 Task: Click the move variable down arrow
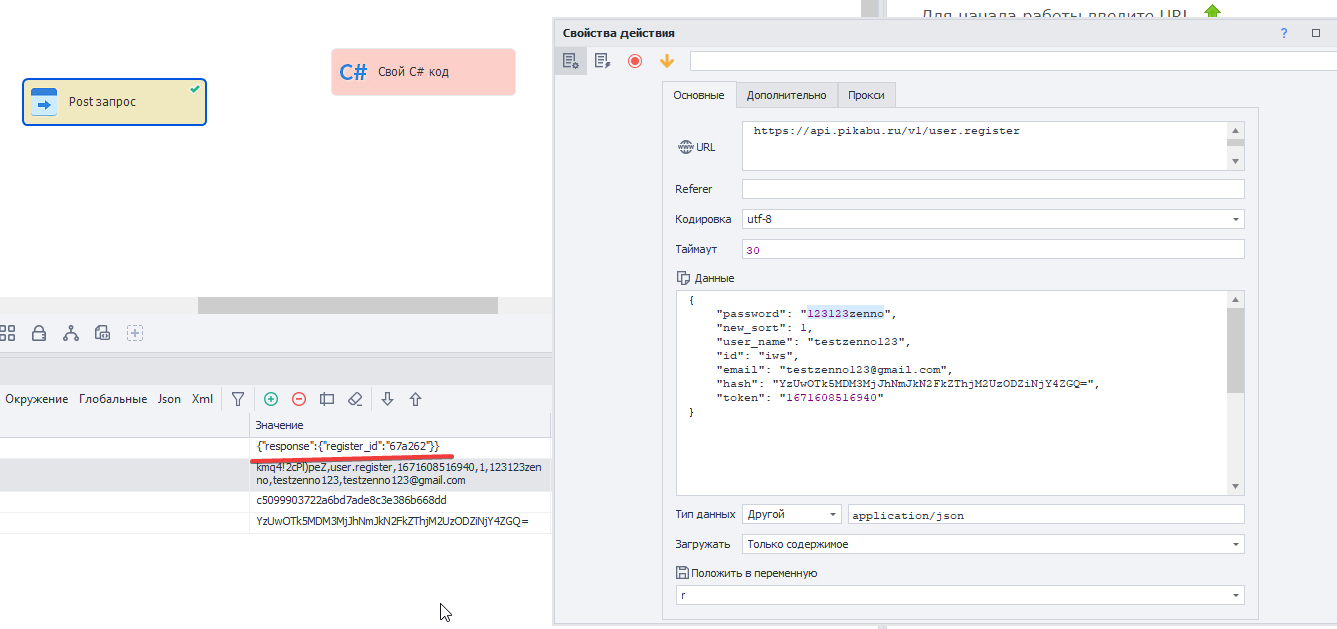(388, 399)
